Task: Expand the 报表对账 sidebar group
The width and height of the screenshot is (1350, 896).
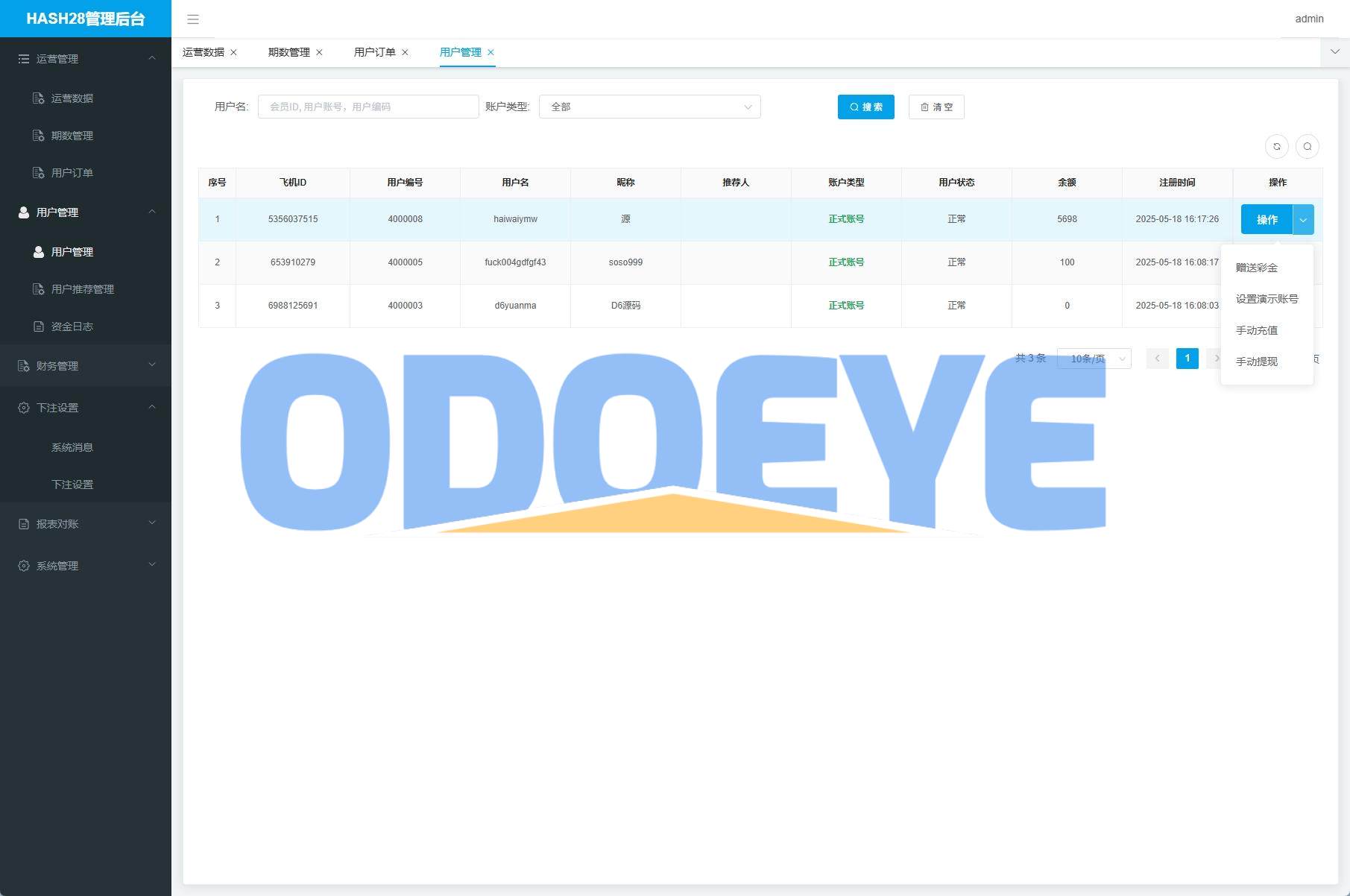Action: (x=86, y=523)
